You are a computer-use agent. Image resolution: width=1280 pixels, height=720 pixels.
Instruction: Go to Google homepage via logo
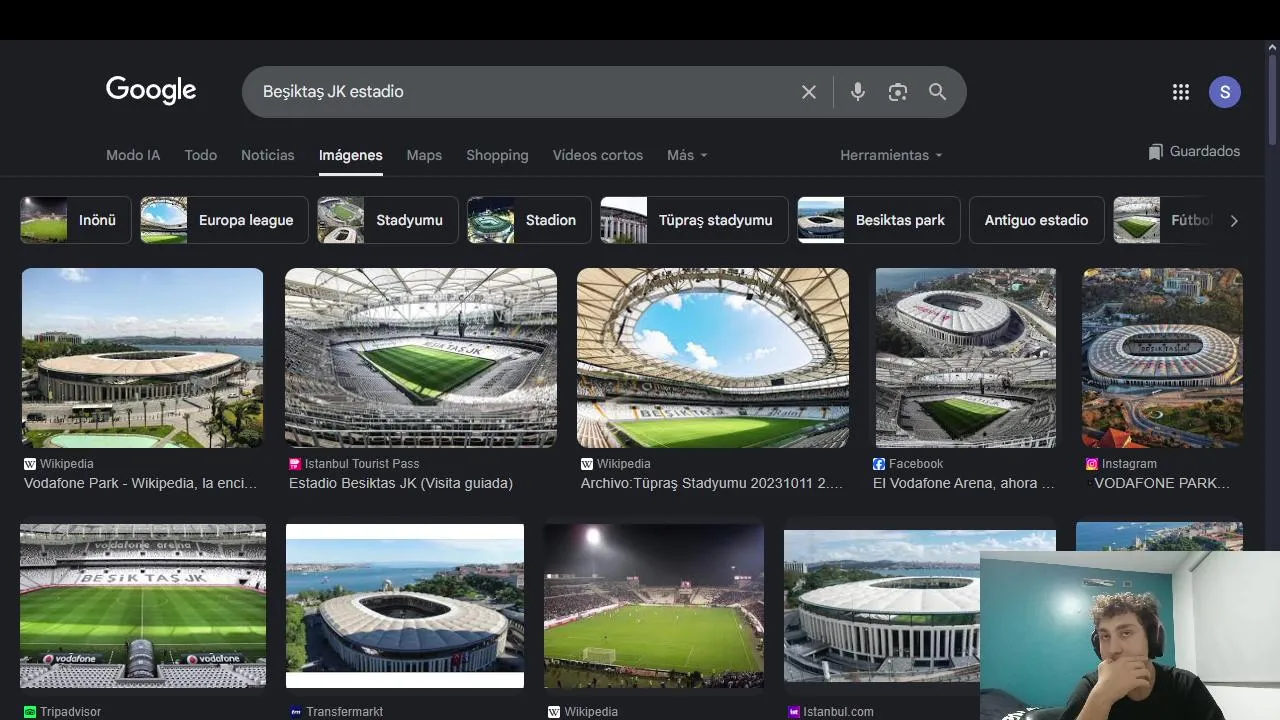[151, 90]
